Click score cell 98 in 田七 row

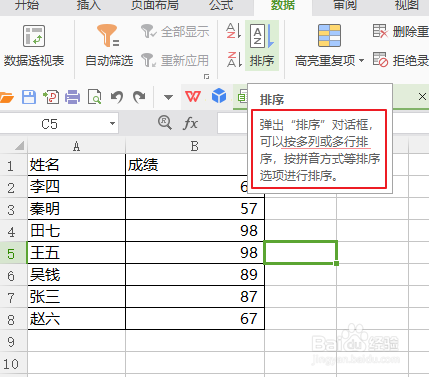(195, 231)
